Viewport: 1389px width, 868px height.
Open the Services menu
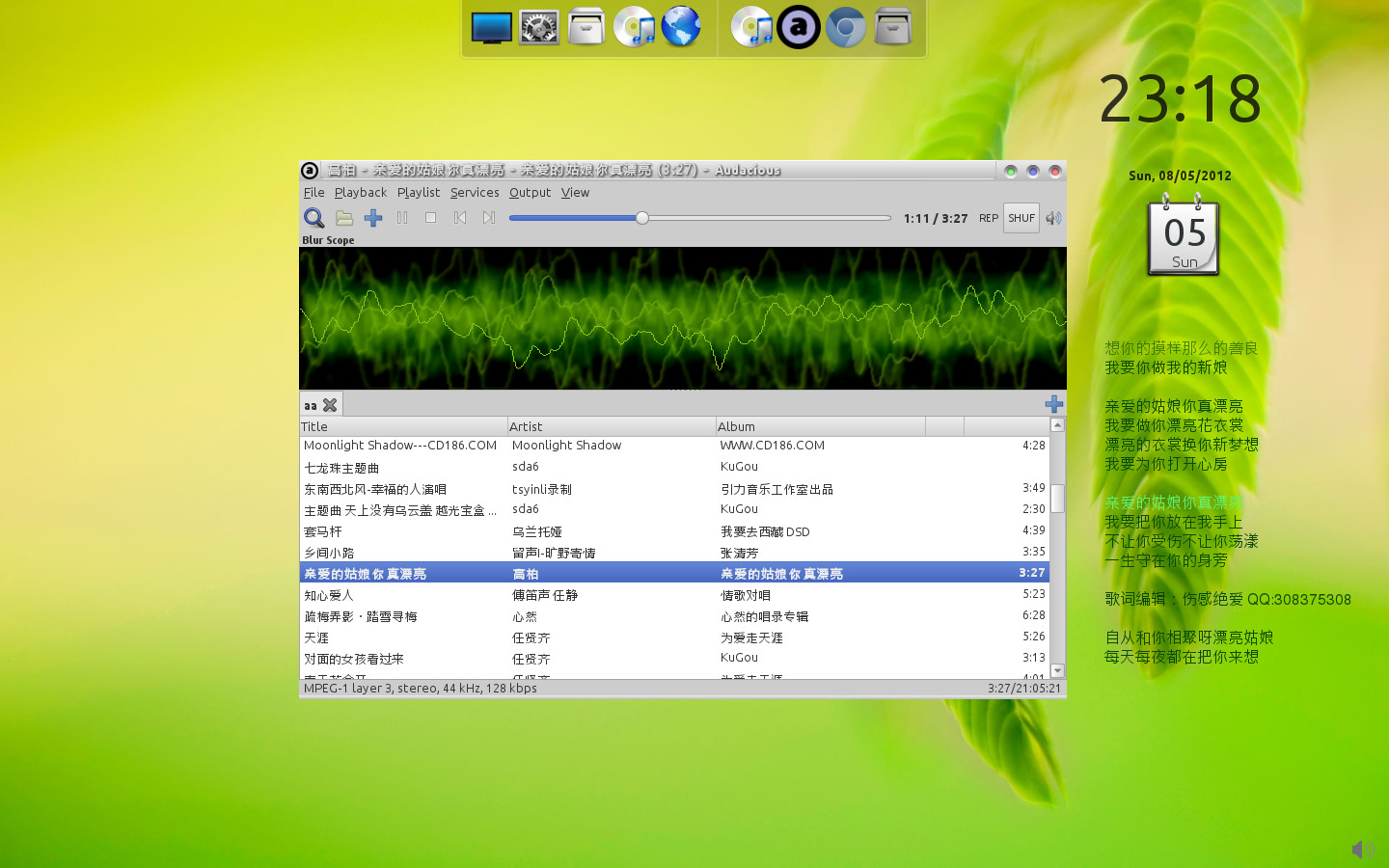[x=475, y=193]
